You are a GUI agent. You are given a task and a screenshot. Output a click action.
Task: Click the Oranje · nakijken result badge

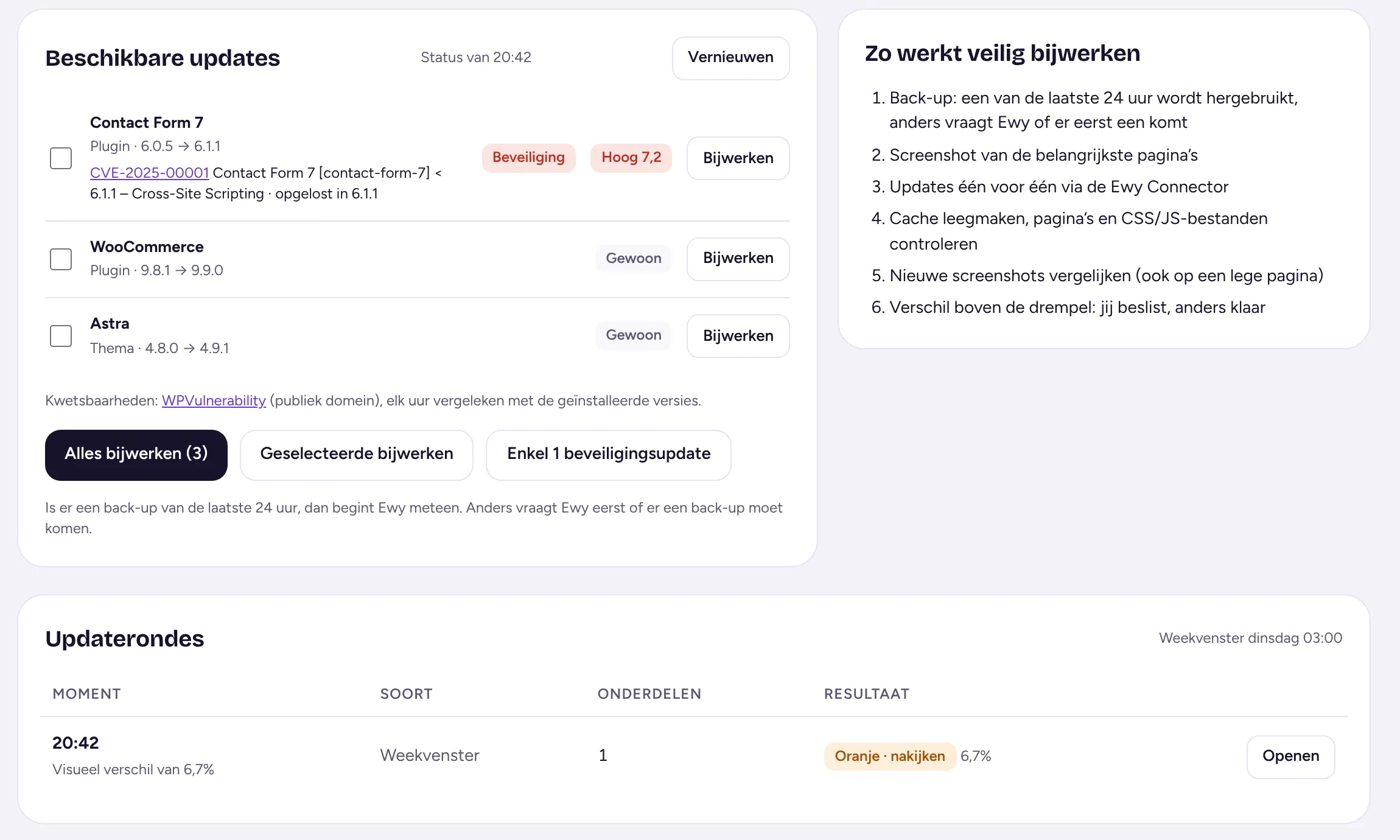889,756
